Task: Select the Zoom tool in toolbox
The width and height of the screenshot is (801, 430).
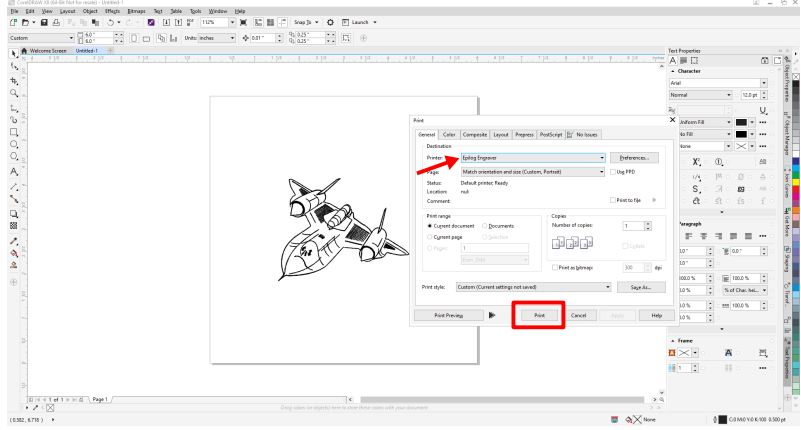Action: pos(14,93)
